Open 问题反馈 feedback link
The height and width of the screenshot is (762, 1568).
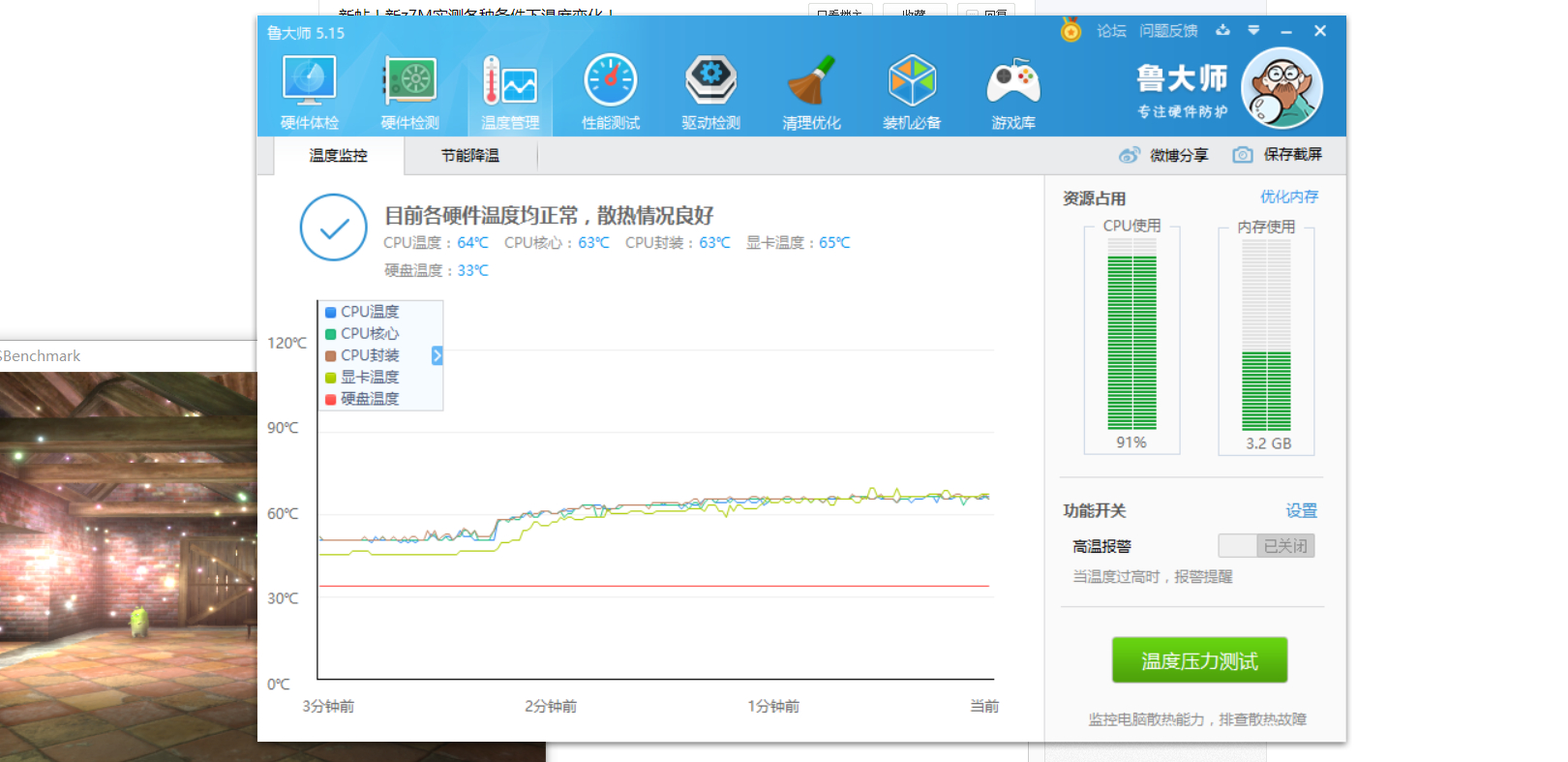(1168, 31)
